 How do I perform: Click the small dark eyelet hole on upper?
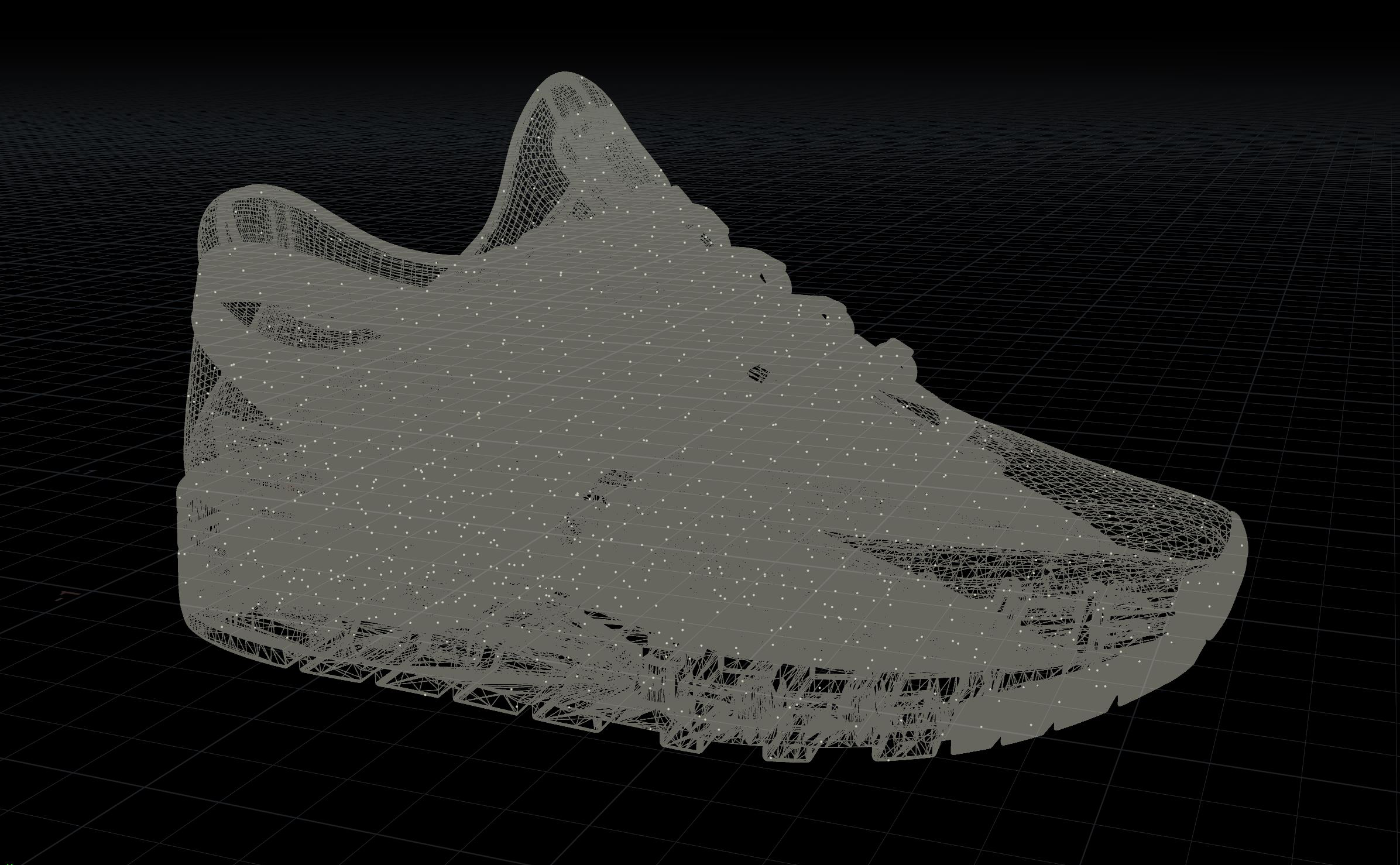click(x=759, y=373)
